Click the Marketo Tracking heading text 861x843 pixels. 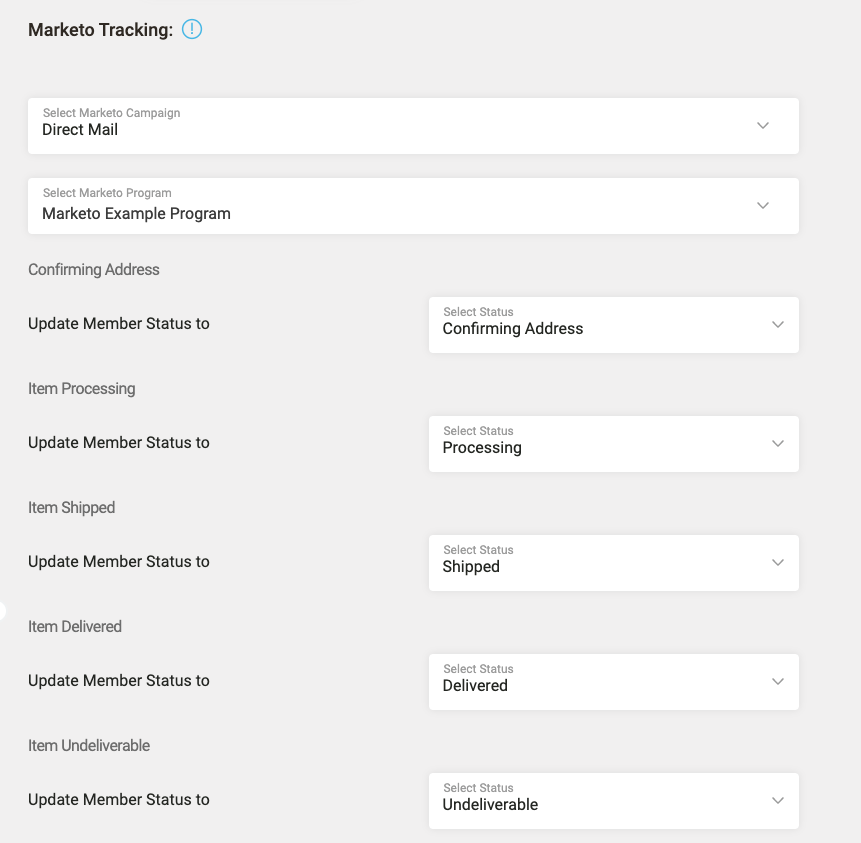click(100, 30)
